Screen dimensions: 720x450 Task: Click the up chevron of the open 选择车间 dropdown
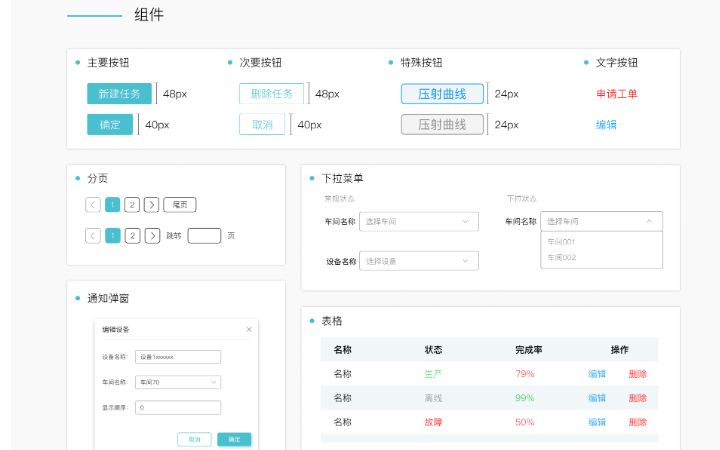pos(649,221)
